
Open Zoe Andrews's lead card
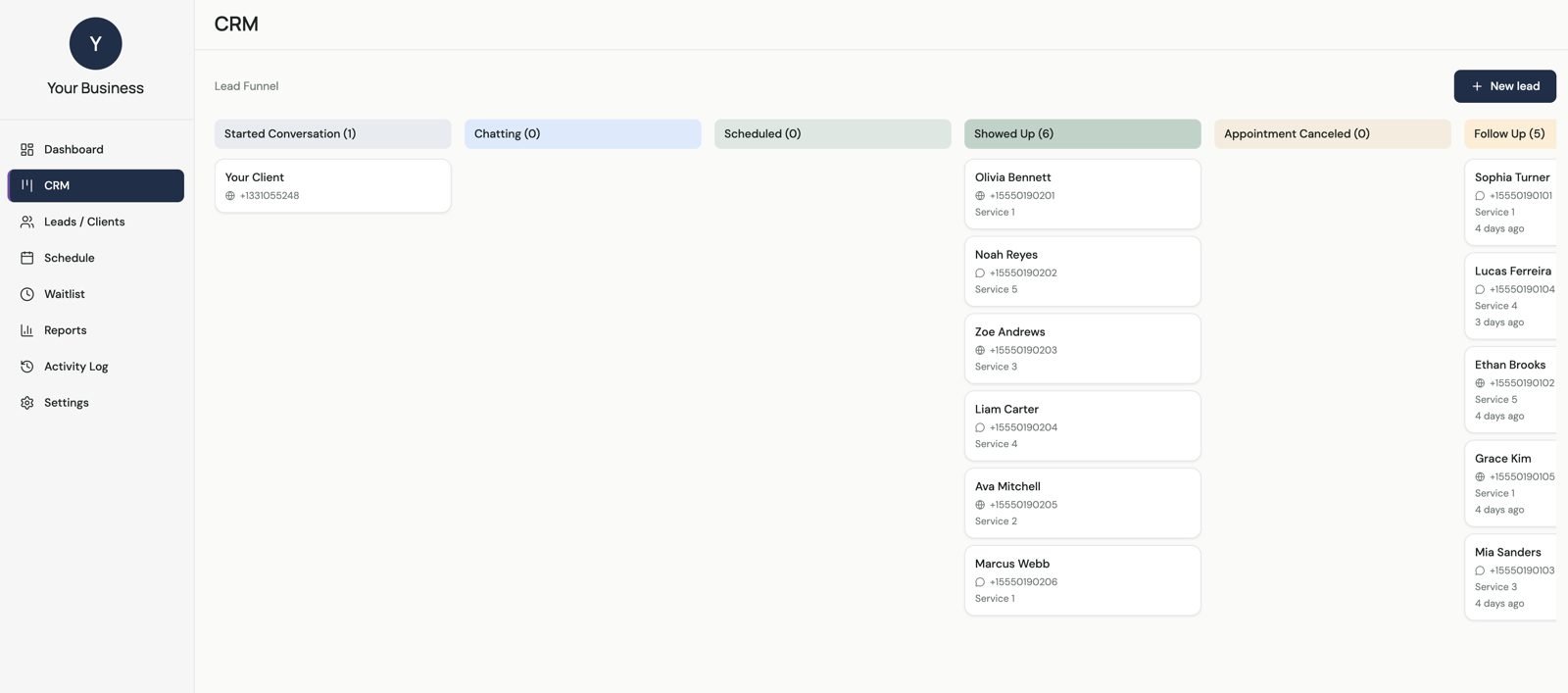tap(1083, 349)
